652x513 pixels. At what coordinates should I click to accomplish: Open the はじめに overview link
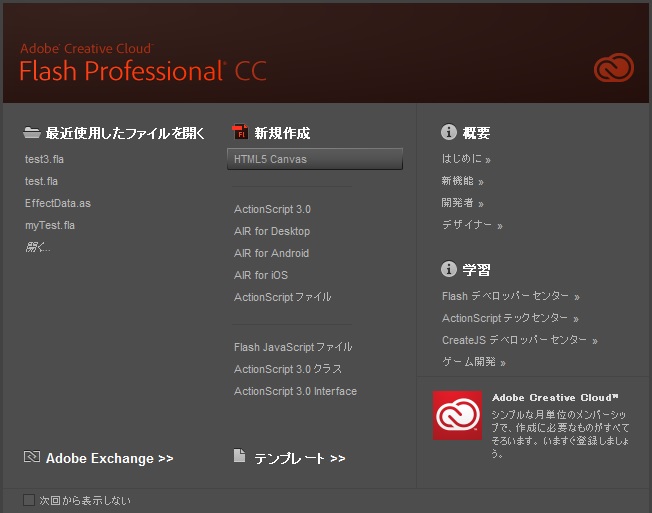[466, 159]
